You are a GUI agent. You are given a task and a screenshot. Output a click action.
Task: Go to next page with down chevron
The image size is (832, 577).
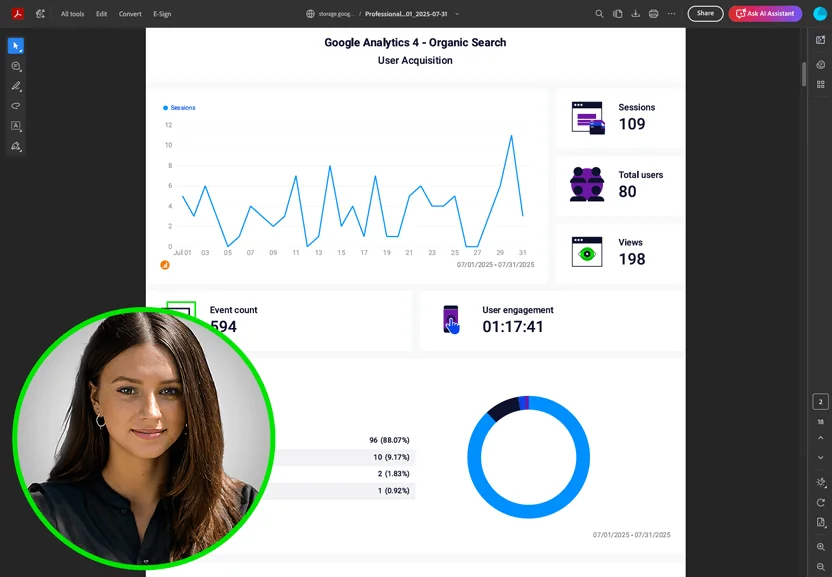821,457
